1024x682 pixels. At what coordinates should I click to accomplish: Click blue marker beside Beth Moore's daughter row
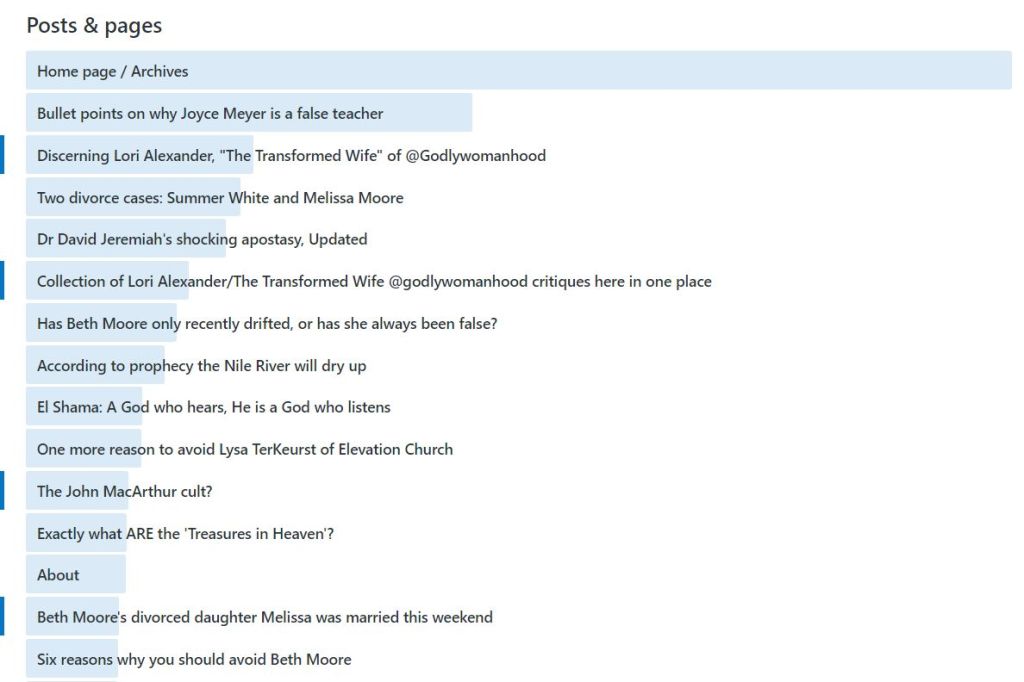pos(2,617)
